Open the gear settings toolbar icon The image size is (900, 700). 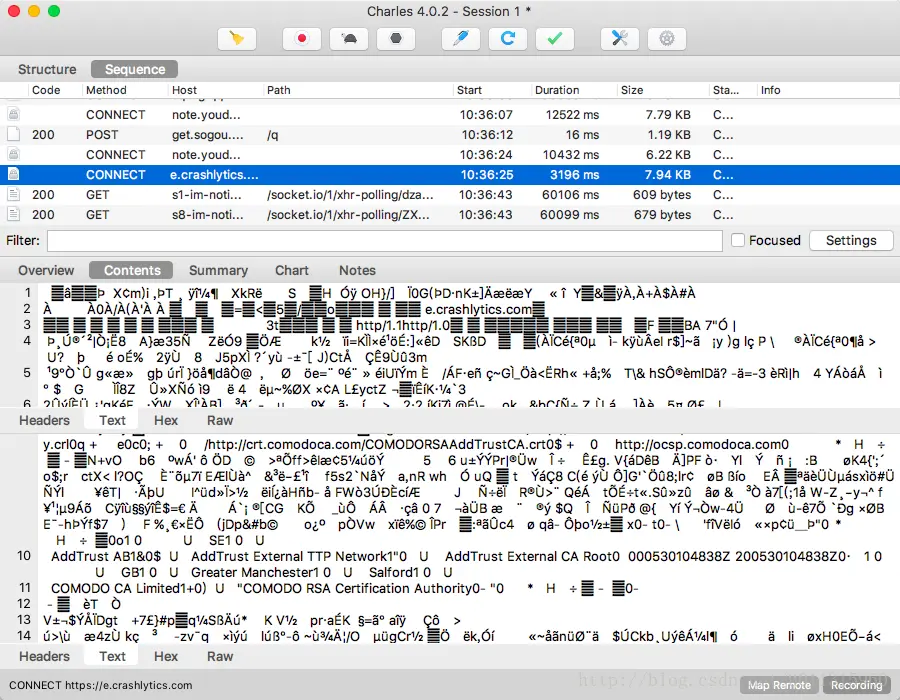[667, 39]
